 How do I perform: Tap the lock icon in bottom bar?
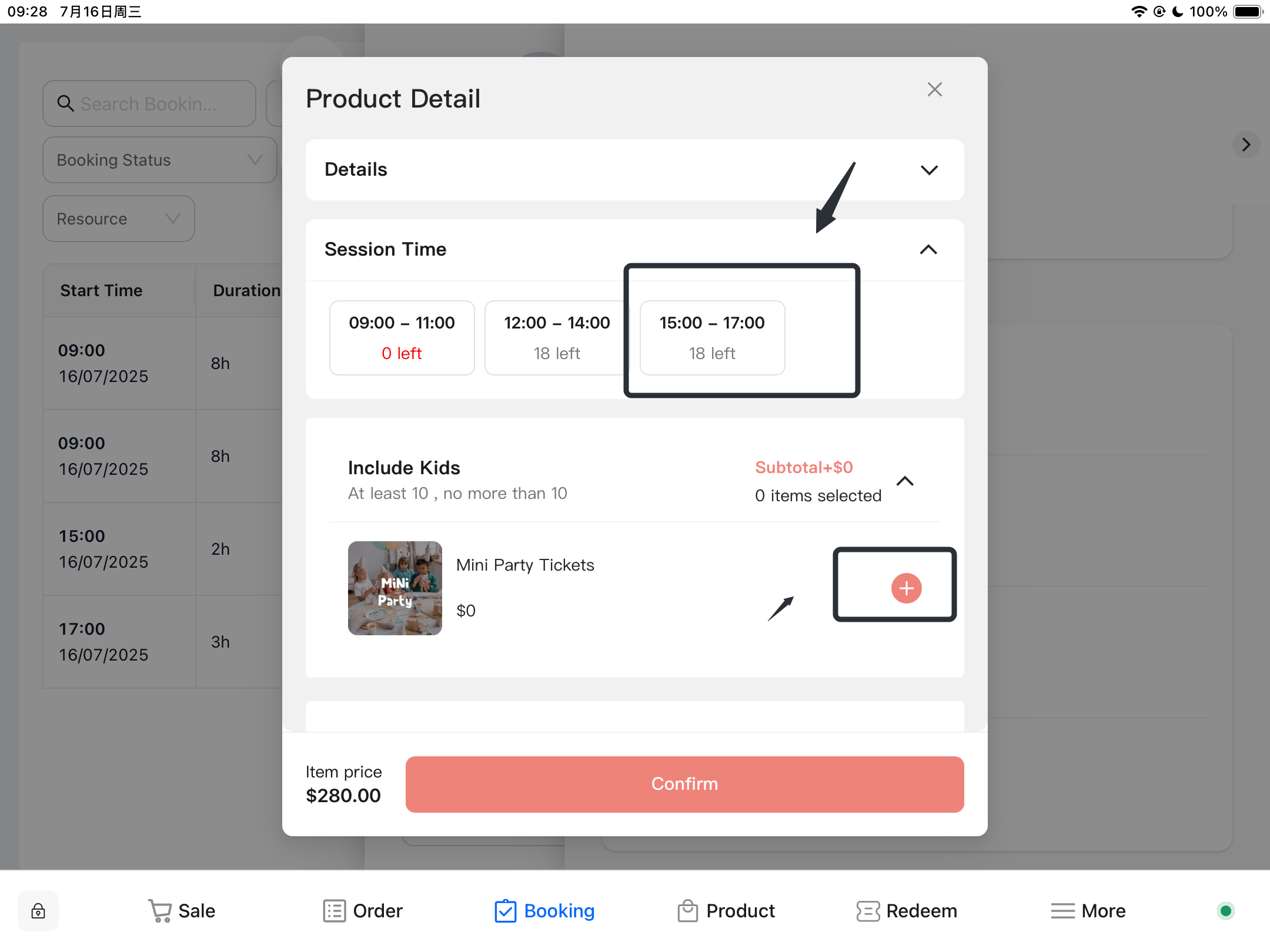click(38, 911)
